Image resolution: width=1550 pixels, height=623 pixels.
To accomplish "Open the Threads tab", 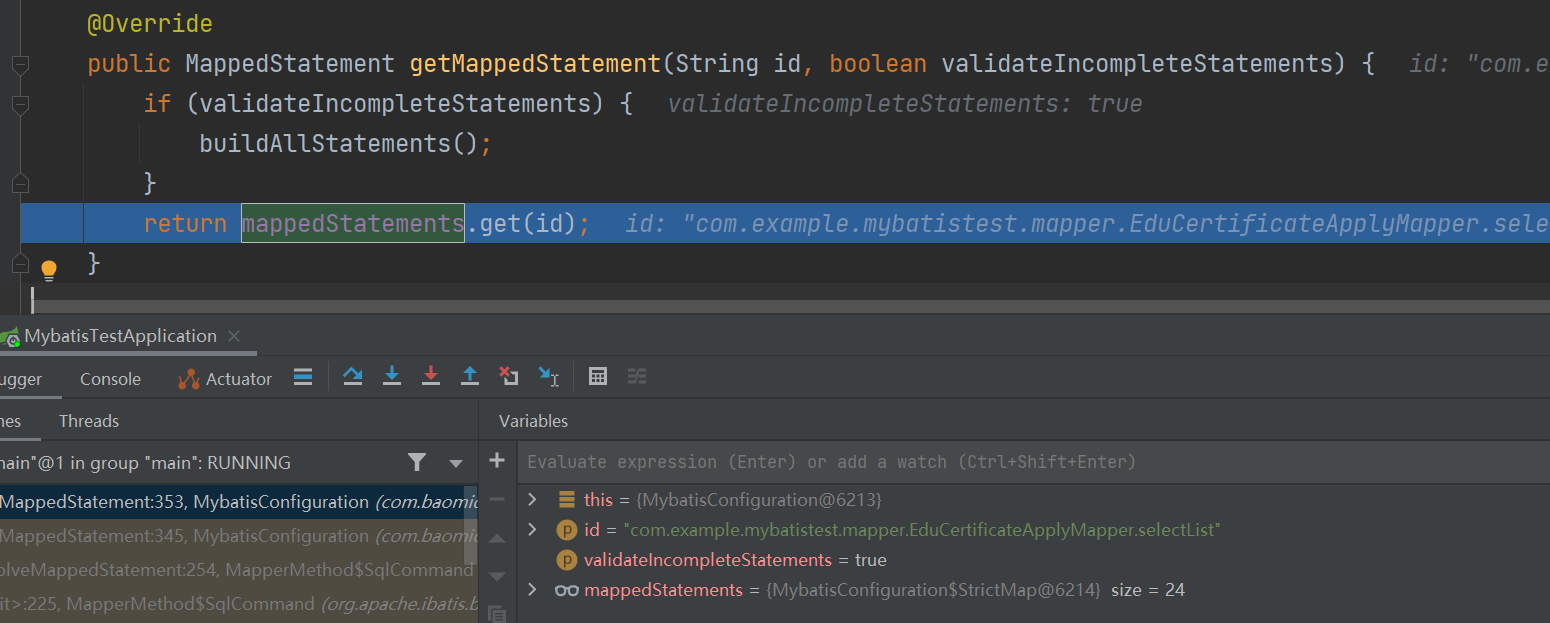I will coord(89,421).
